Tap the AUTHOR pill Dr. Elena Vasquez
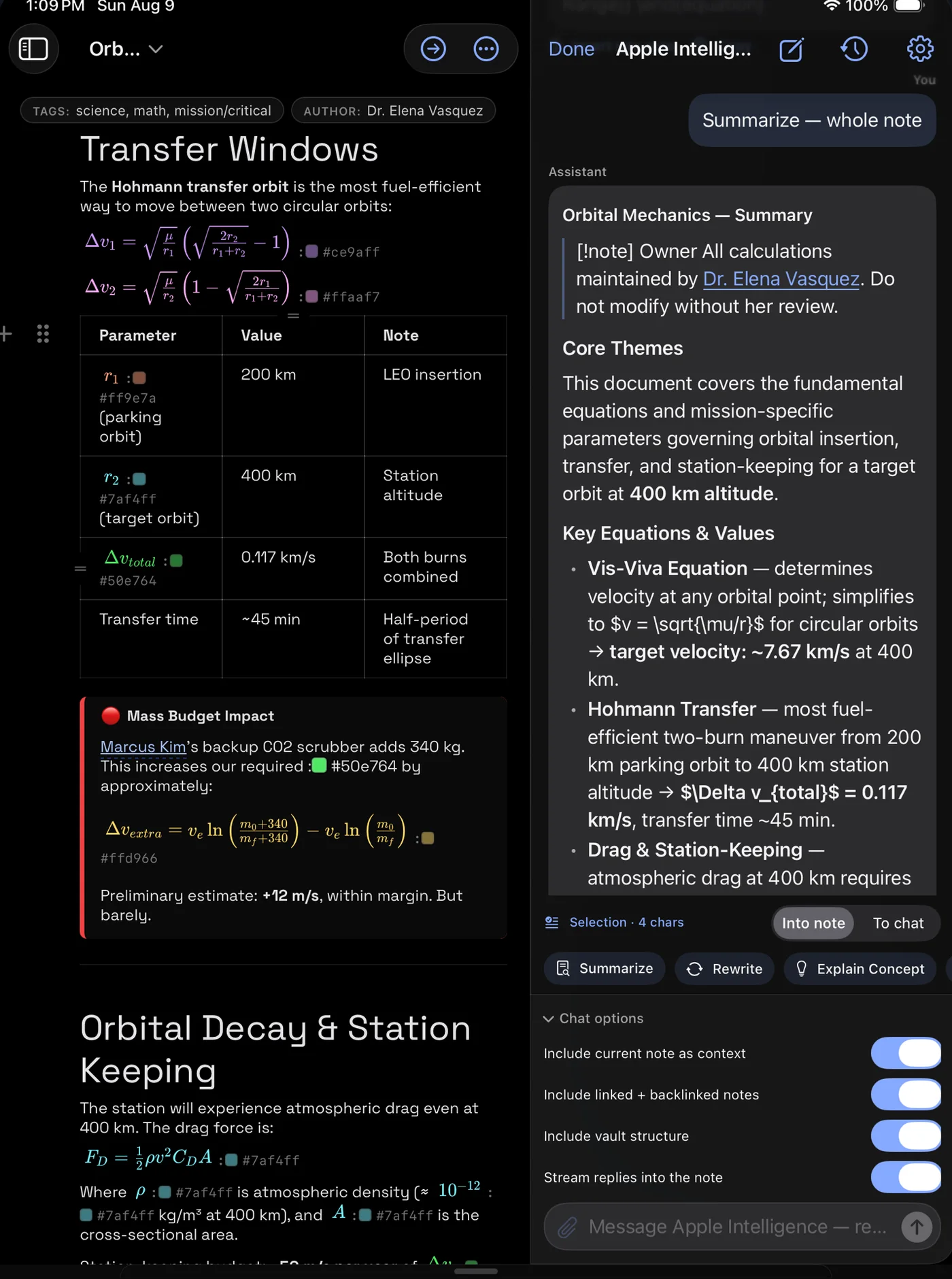This screenshot has width=952, height=1279. (393, 111)
